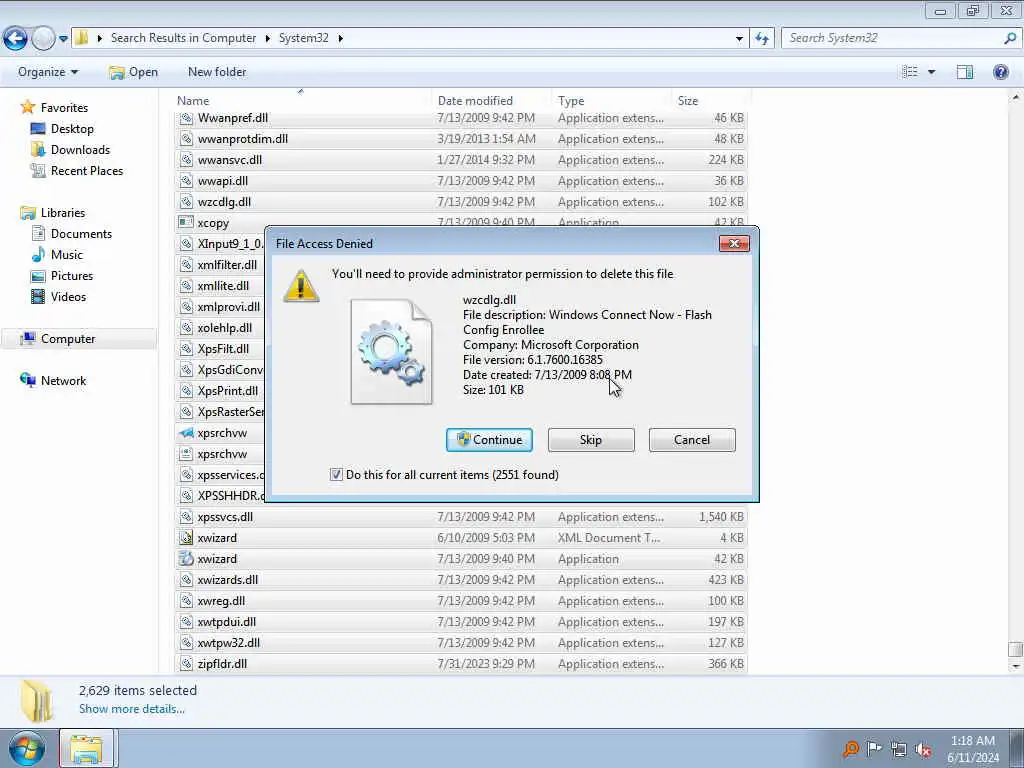Click wwansvc.dll file icon
This screenshot has height=768, width=1024.
186,160
